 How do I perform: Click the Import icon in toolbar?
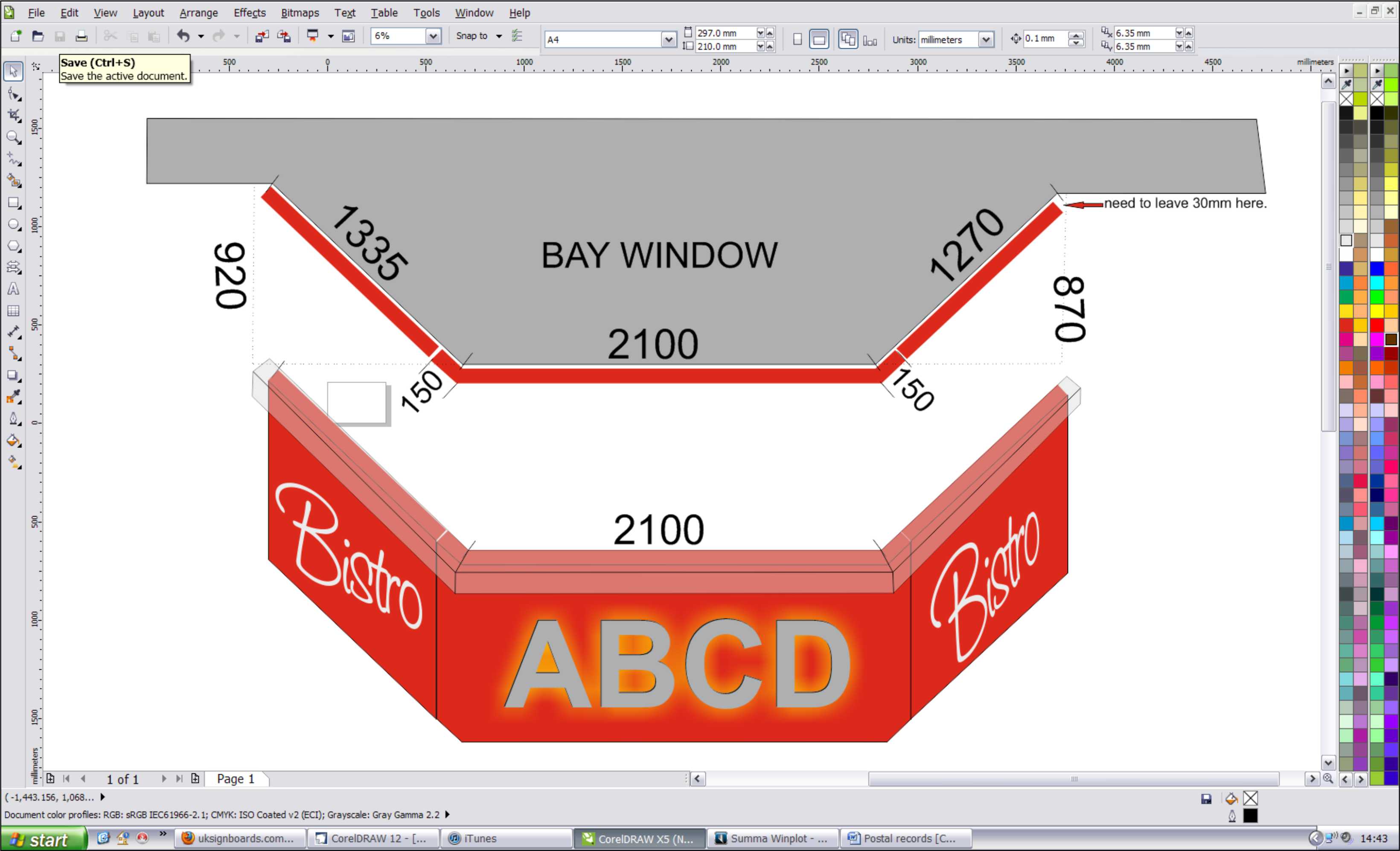coord(262,36)
